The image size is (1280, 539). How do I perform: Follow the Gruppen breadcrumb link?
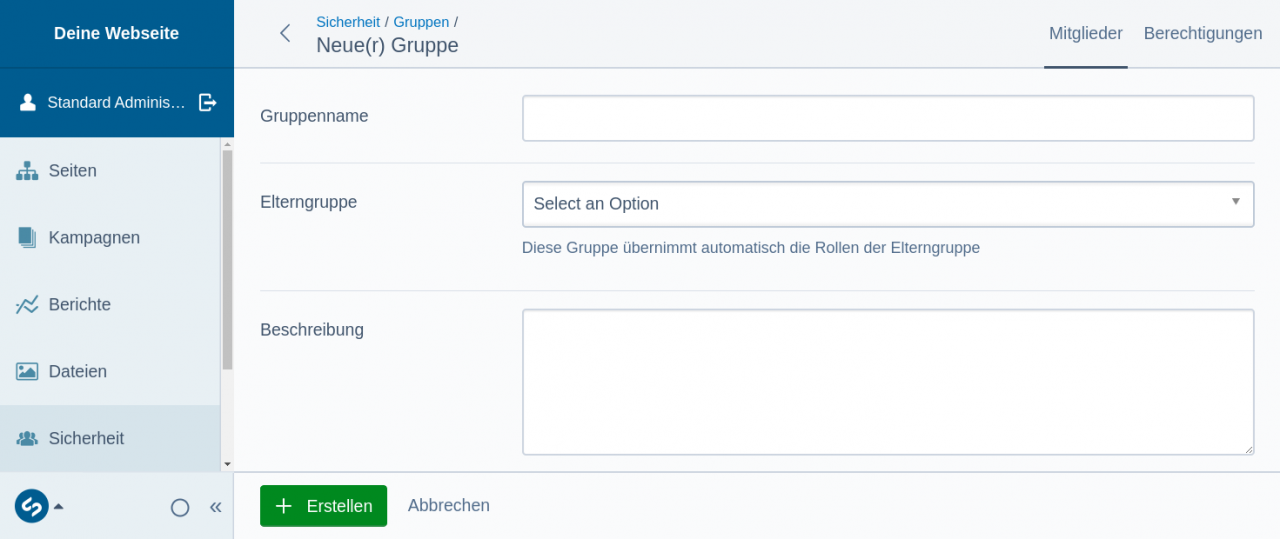point(421,22)
